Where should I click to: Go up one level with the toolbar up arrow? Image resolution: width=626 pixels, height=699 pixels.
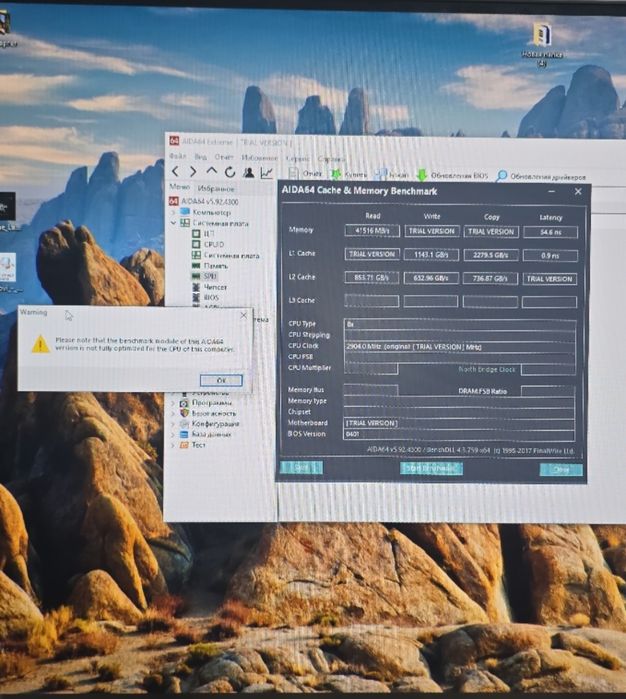click(x=211, y=171)
